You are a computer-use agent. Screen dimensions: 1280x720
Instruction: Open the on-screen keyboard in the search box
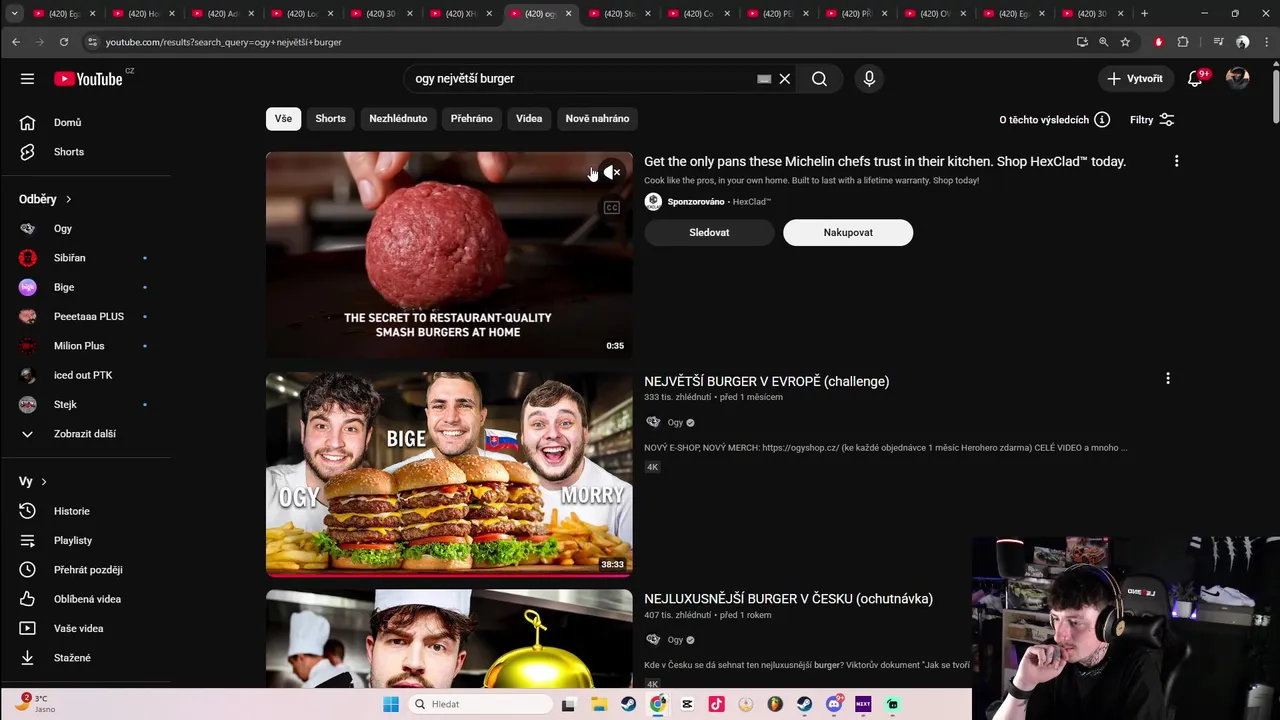click(764, 79)
